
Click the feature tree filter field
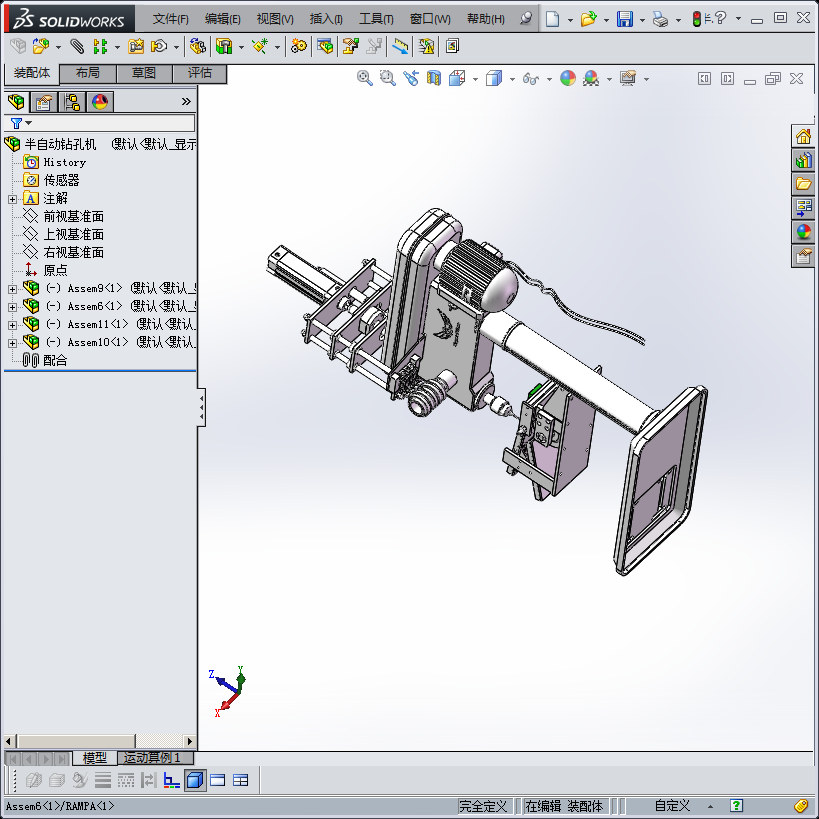(100, 123)
